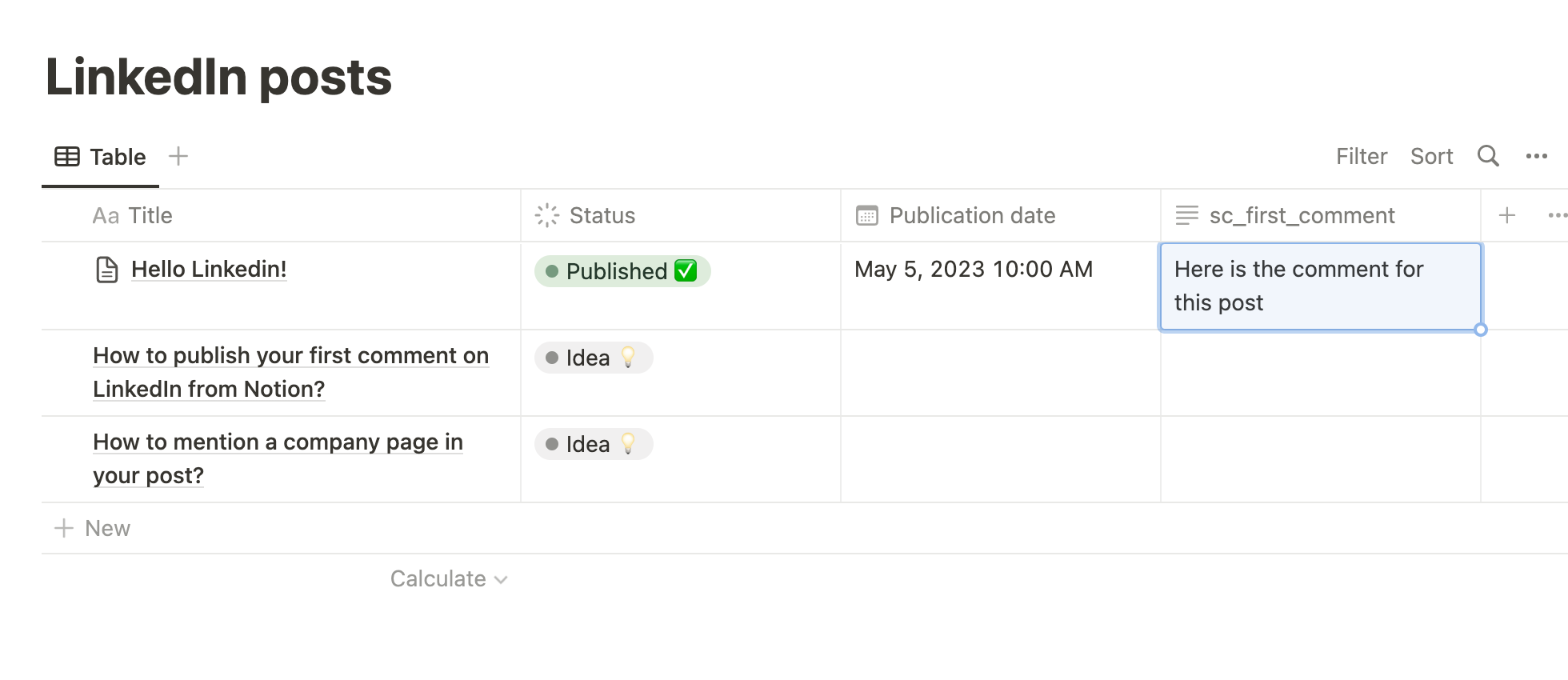Expand the Calculate dropdown
Viewport: 1568px width, 680px height.
[448, 579]
